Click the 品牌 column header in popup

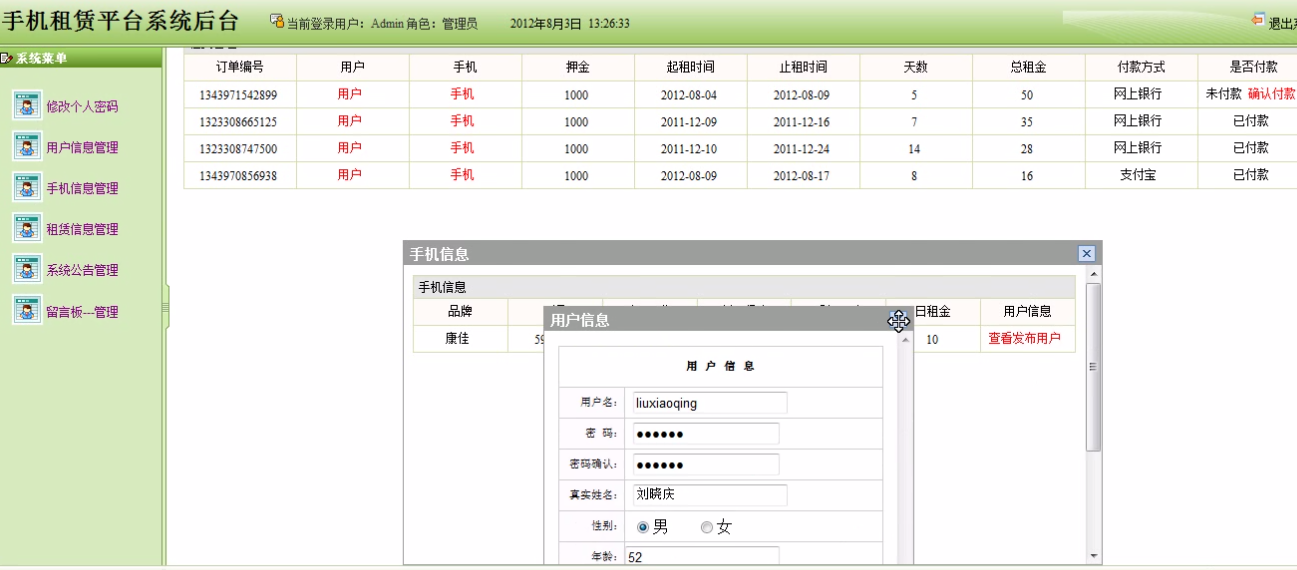pyautogui.click(x=460, y=312)
